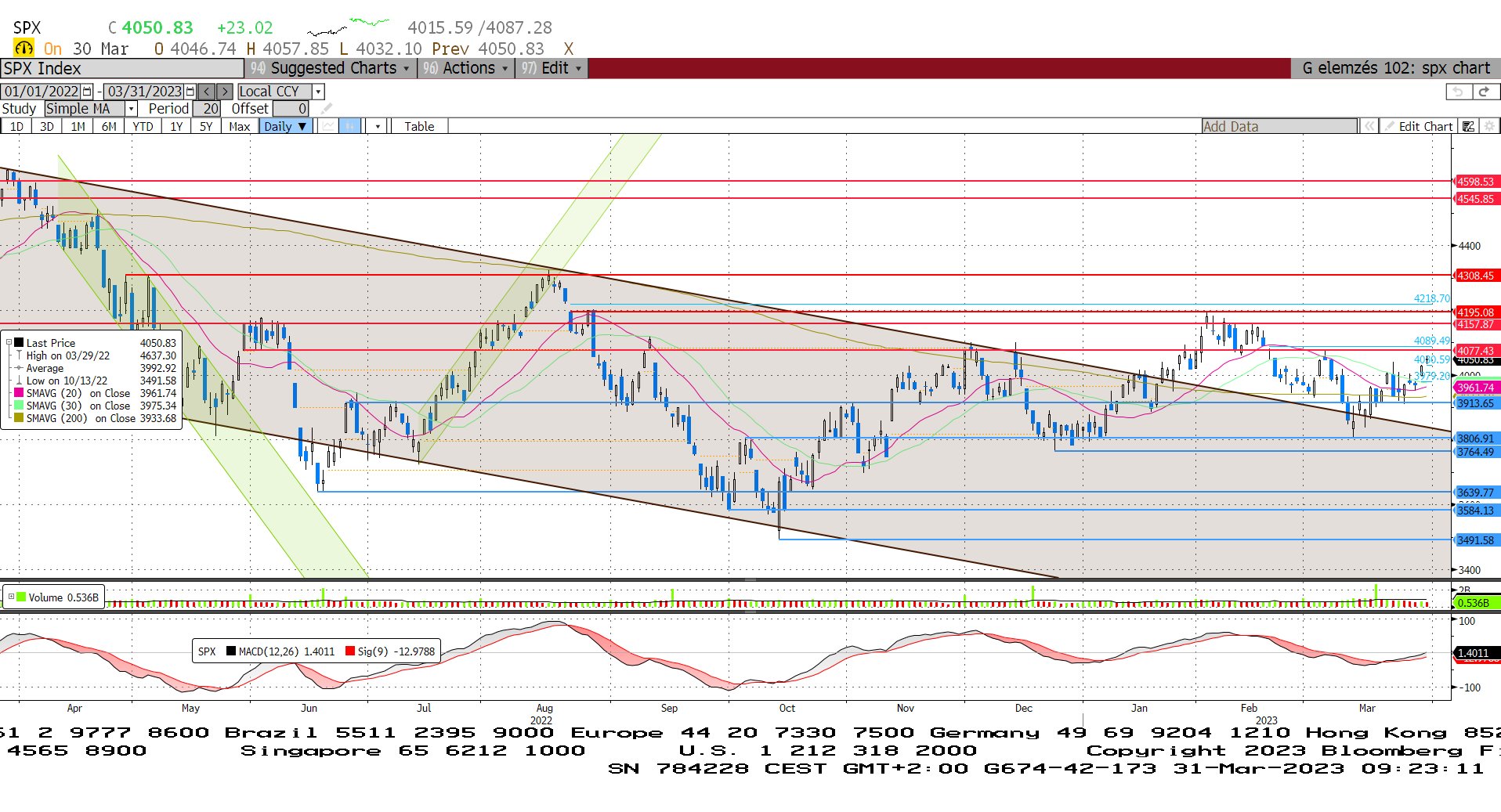Click the SMAVG (20) magenta color swatch
This screenshot has width=1501, height=812.
click(19, 393)
